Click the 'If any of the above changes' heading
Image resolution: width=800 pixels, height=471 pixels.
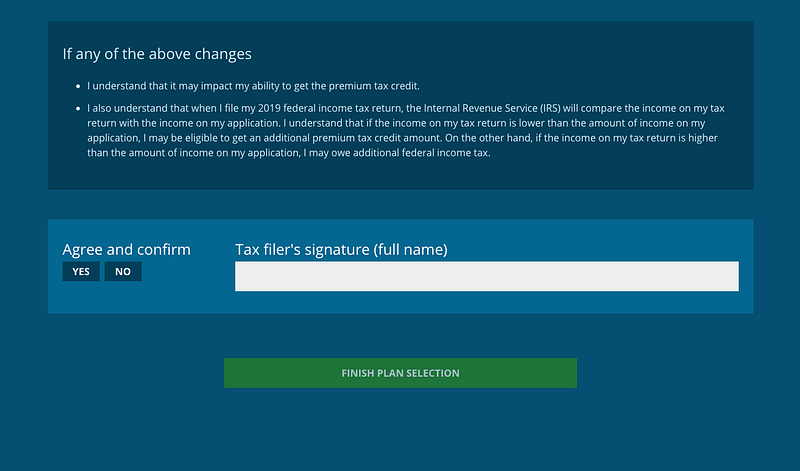pos(157,53)
